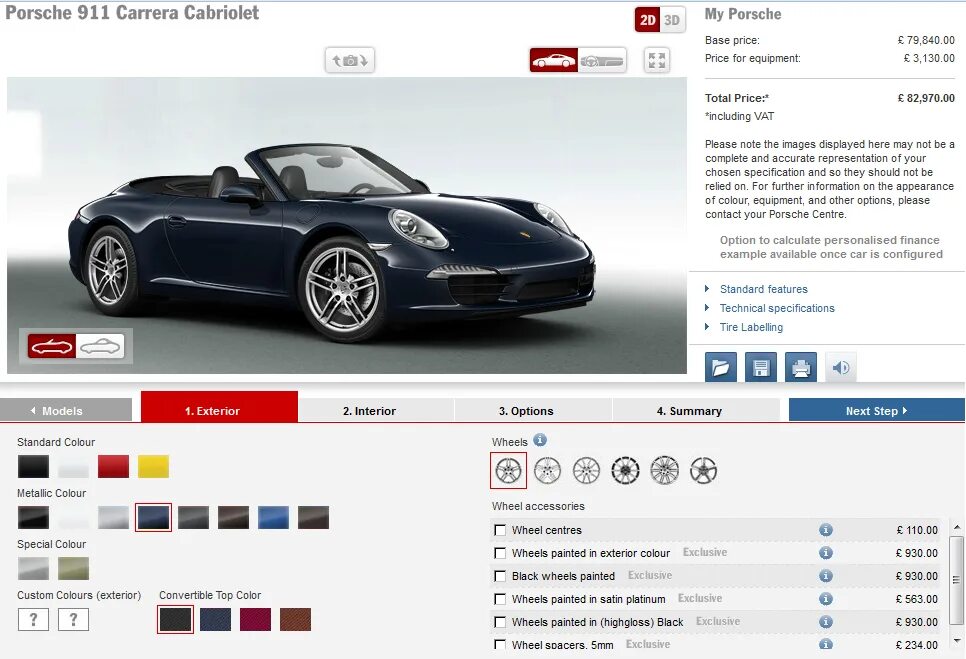Select red convertible top colour
The width and height of the screenshot is (966, 659).
click(255, 620)
